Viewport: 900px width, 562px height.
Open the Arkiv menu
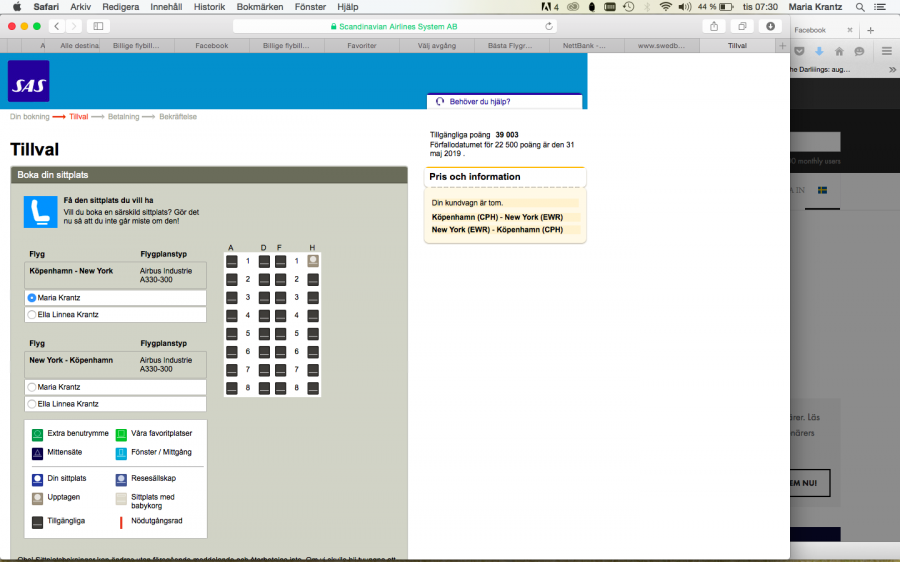pos(80,7)
